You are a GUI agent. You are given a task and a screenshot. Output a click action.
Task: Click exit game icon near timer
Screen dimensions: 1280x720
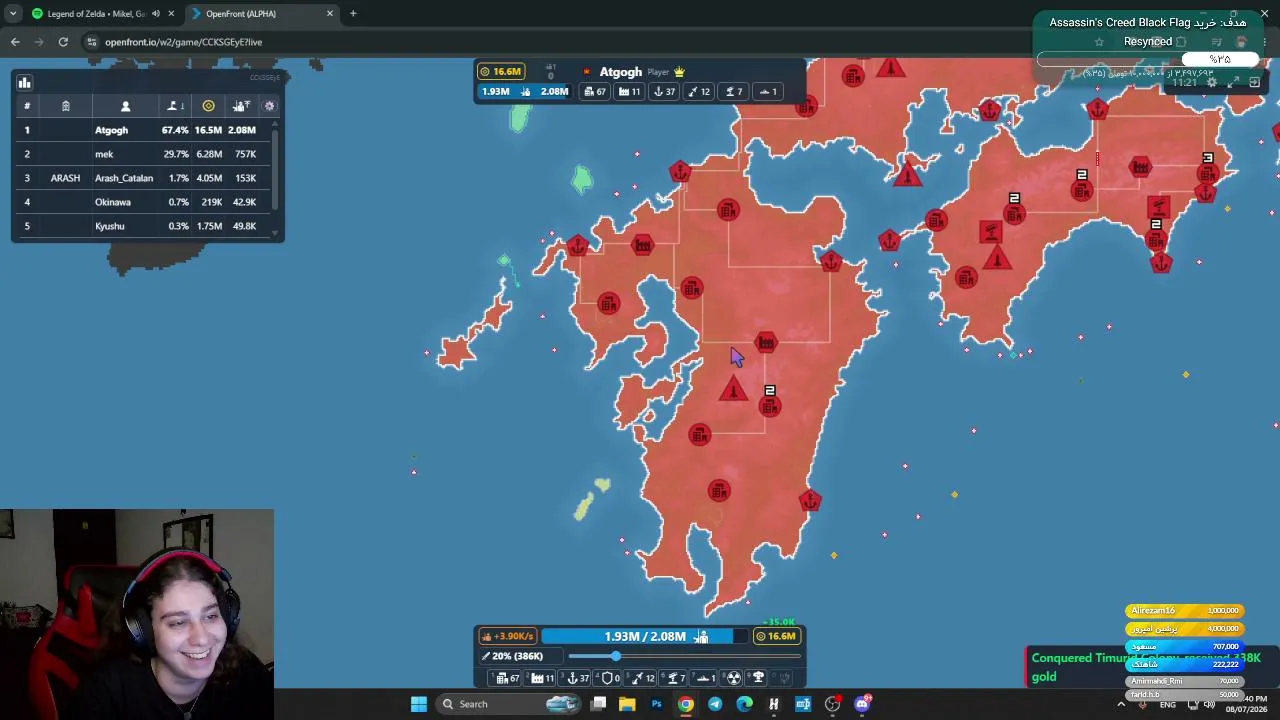(1254, 83)
